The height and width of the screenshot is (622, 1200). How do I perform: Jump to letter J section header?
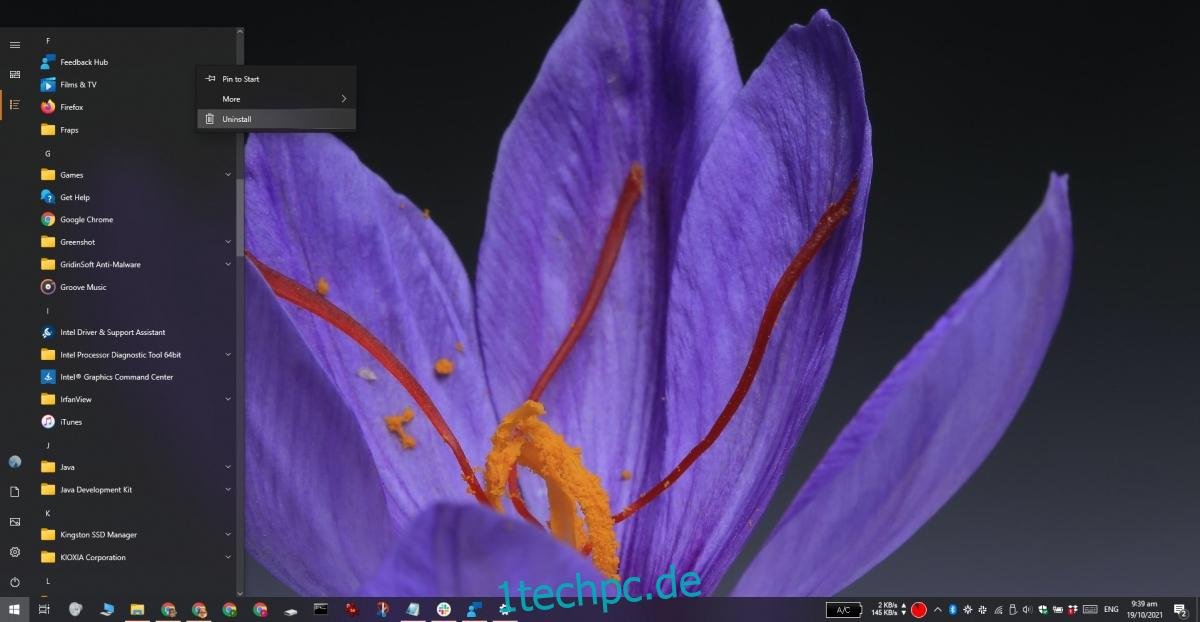[48, 445]
